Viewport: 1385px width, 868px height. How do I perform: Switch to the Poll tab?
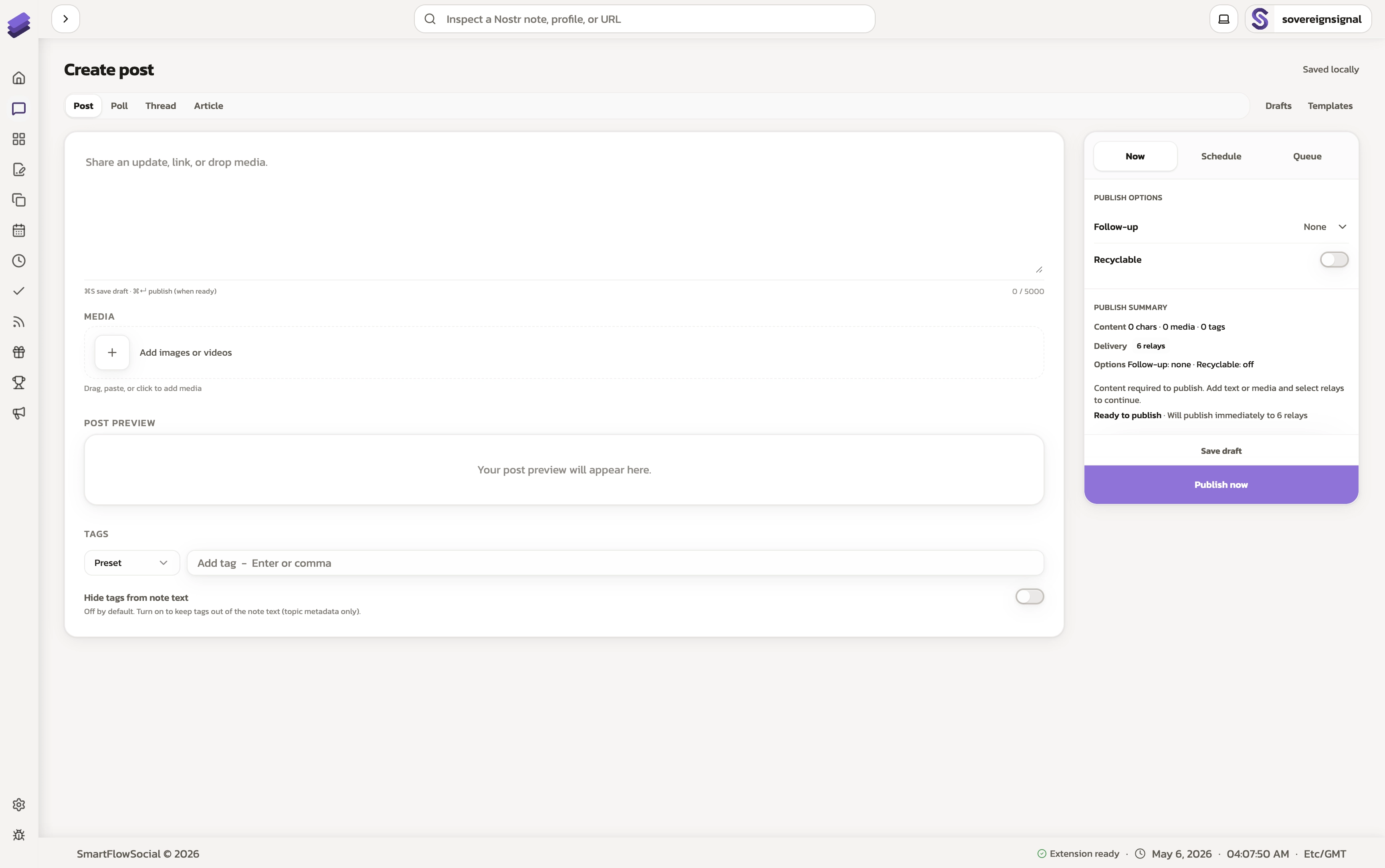pos(119,106)
